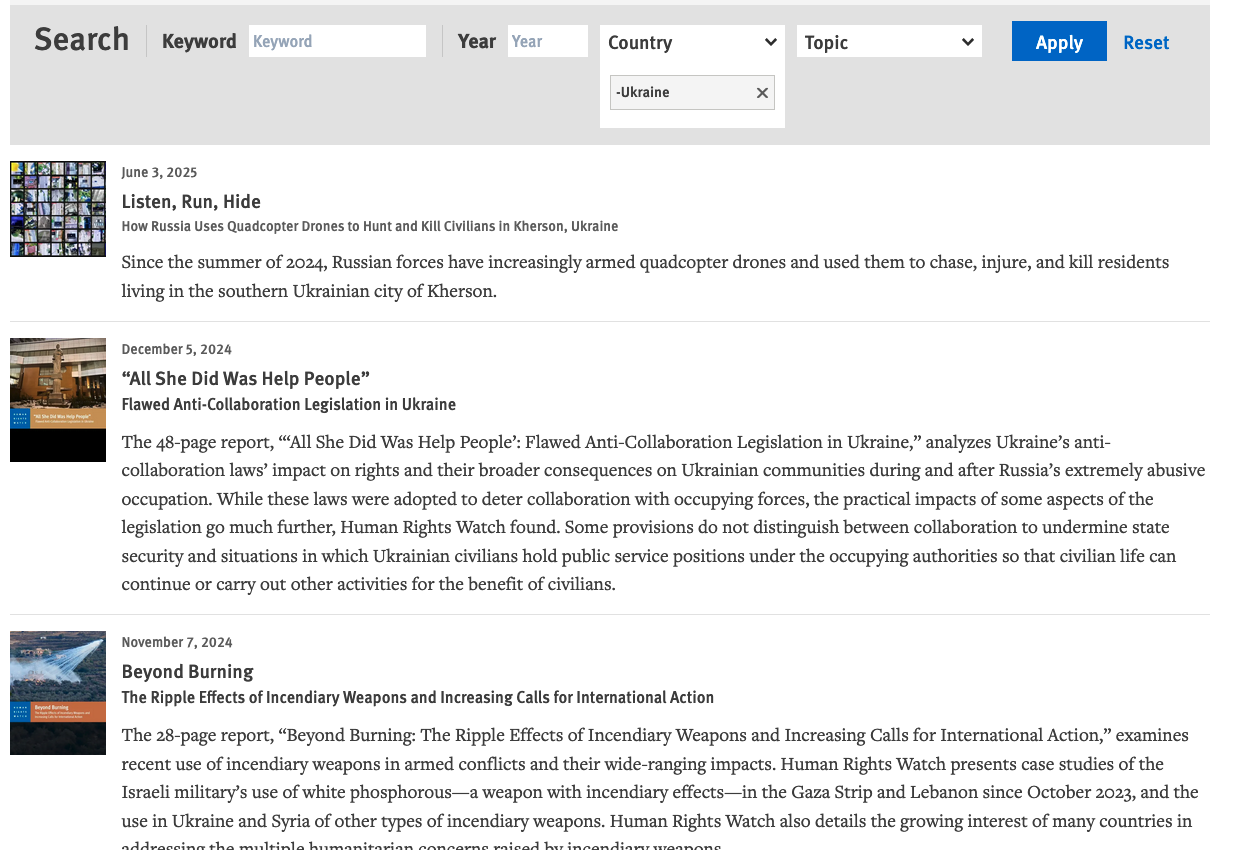The image size is (1251, 850).
Task: Focus the Year input field
Action: (x=547, y=41)
